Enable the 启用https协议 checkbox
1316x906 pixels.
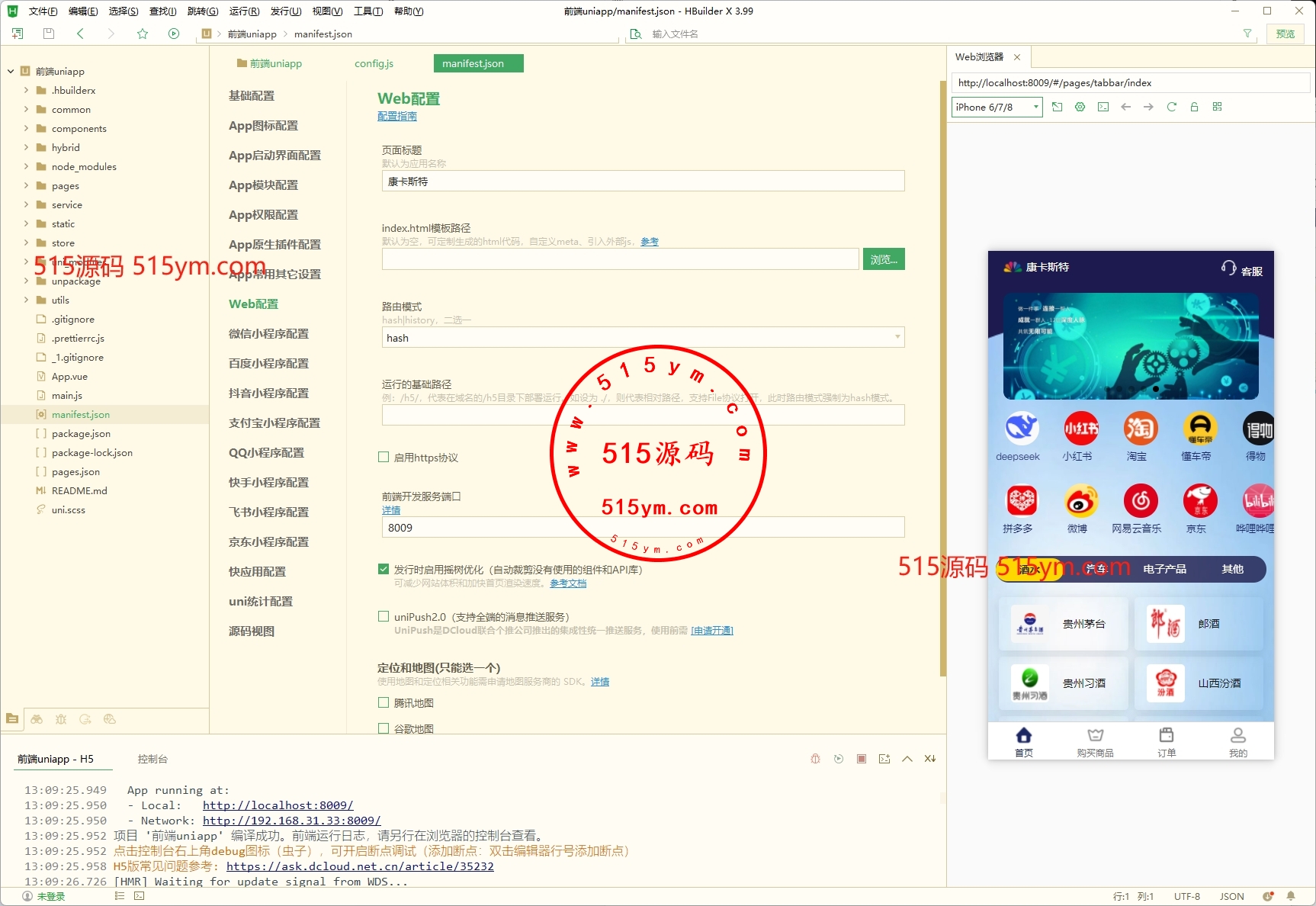click(384, 458)
